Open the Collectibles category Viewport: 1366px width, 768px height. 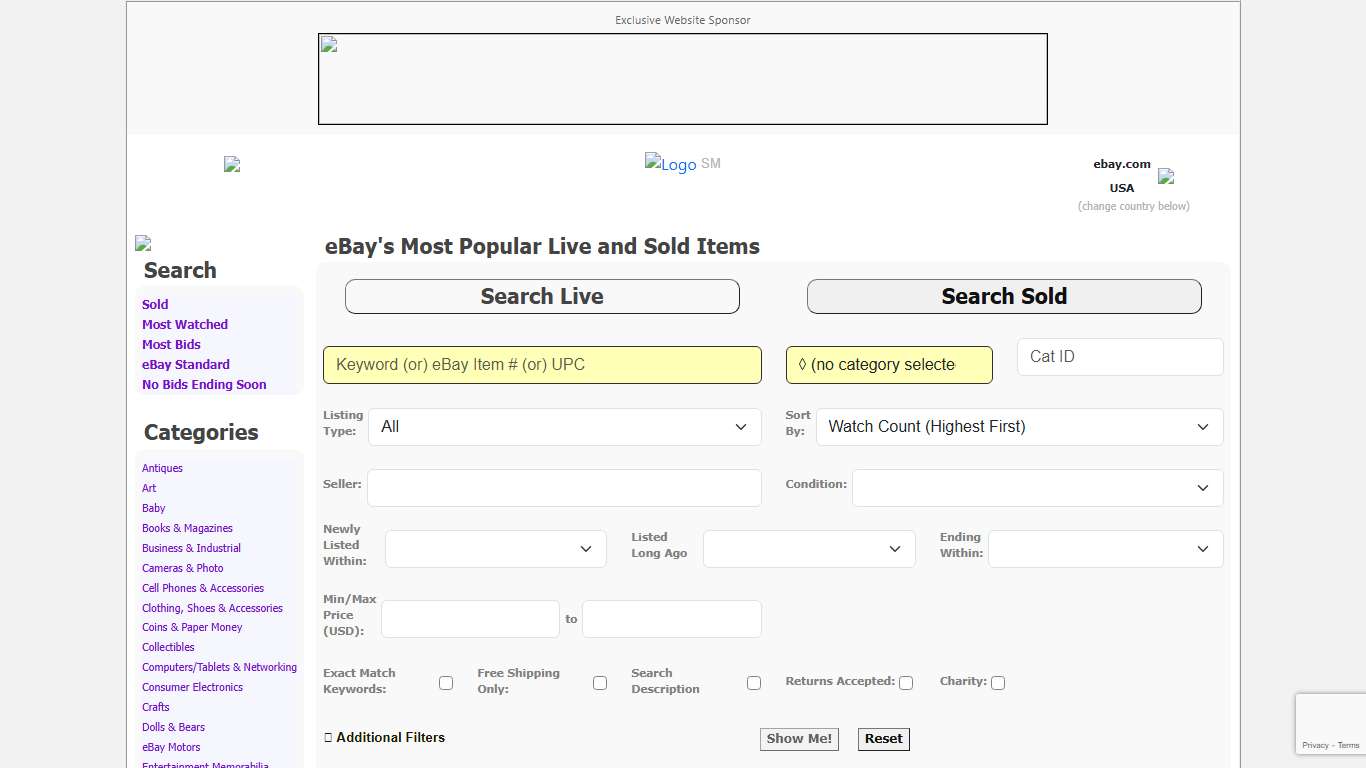pyautogui.click(x=167, y=647)
